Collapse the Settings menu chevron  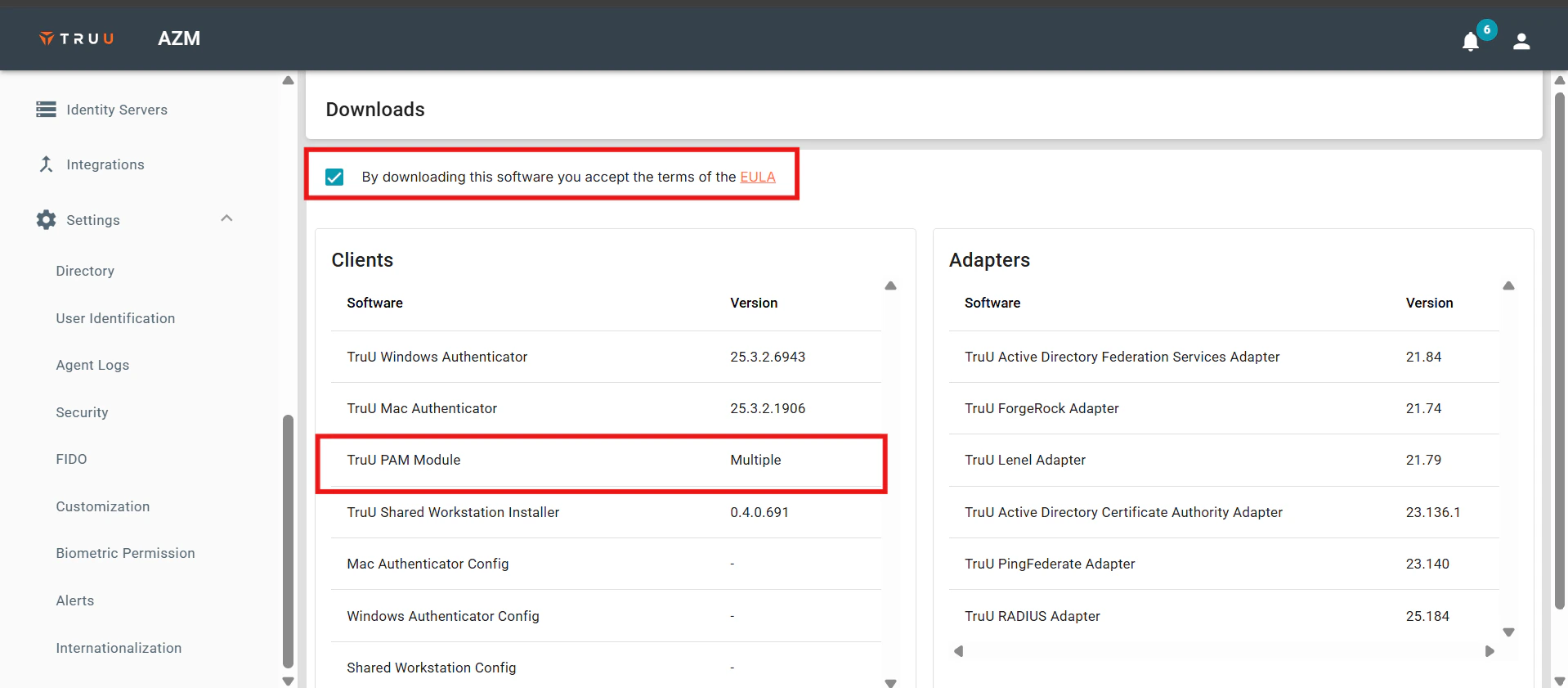226,218
